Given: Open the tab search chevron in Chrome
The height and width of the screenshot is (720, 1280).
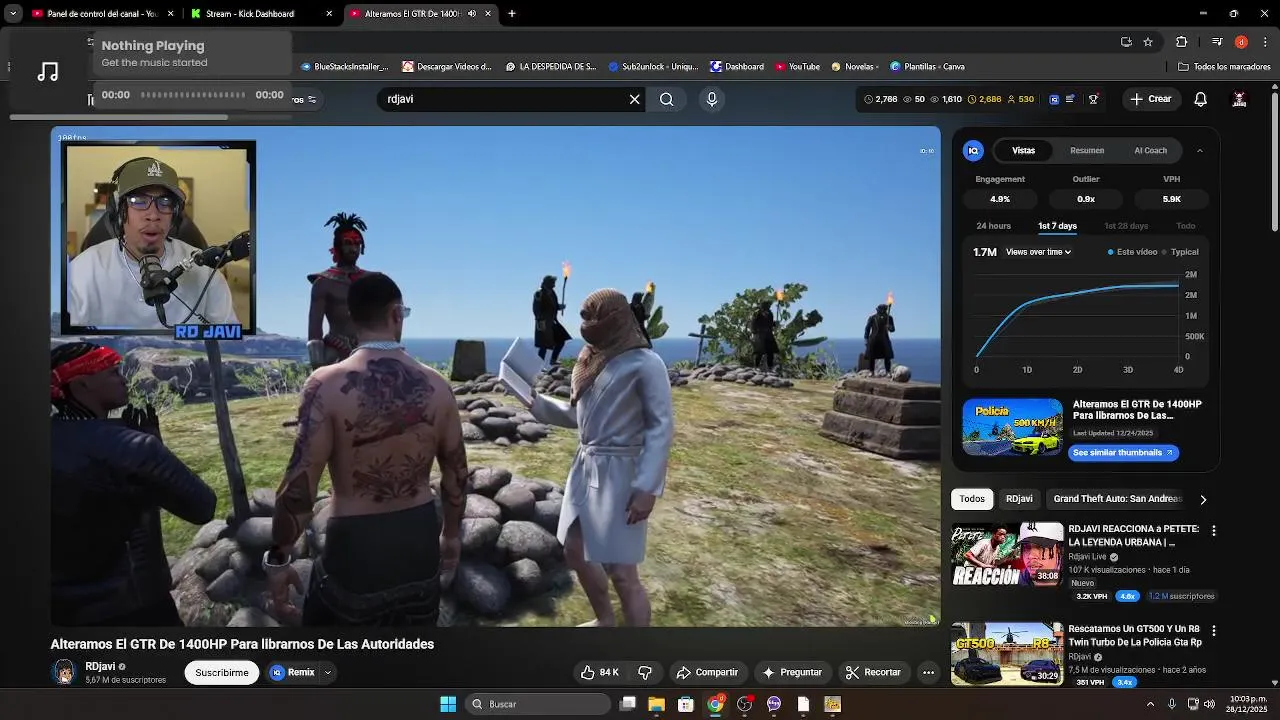Looking at the screenshot, I should (x=13, y=14).
